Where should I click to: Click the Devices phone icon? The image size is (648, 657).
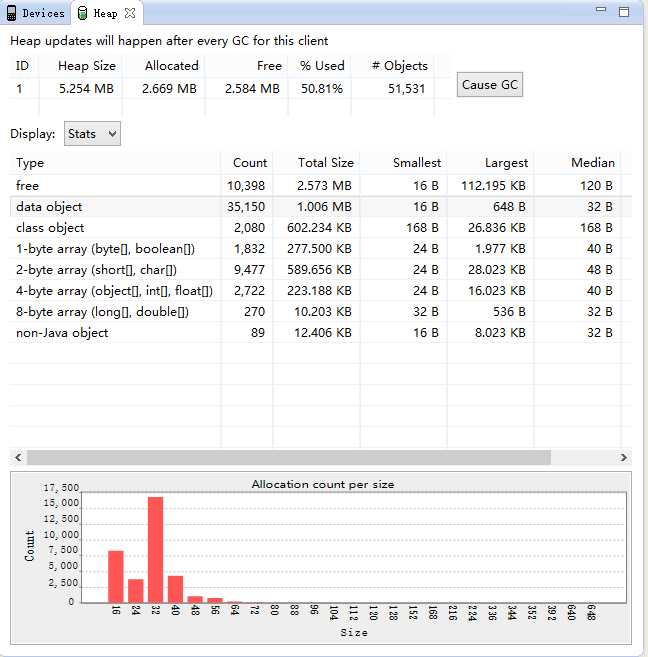11,13
